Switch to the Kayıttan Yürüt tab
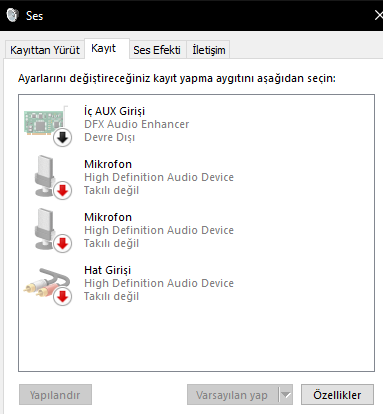 pos(45,50)
